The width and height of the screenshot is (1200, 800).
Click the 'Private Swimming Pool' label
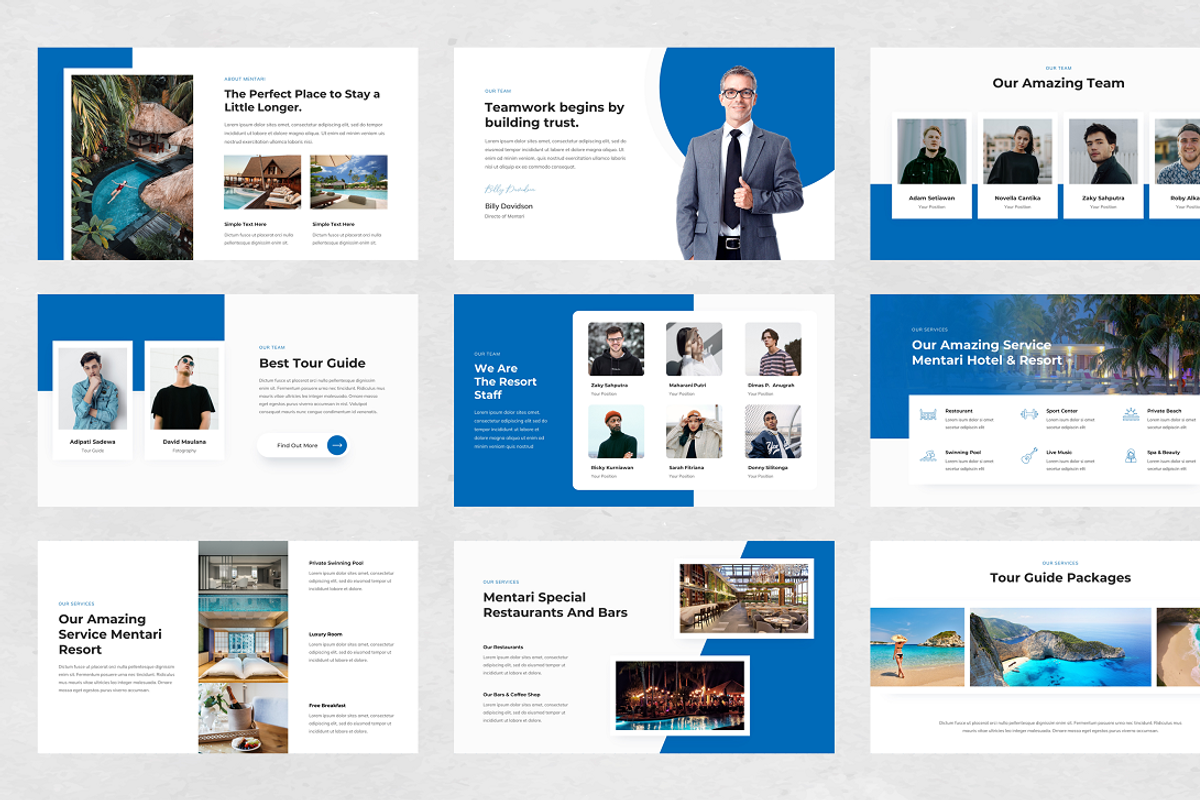pyautogui.click(x=336, y=563)
